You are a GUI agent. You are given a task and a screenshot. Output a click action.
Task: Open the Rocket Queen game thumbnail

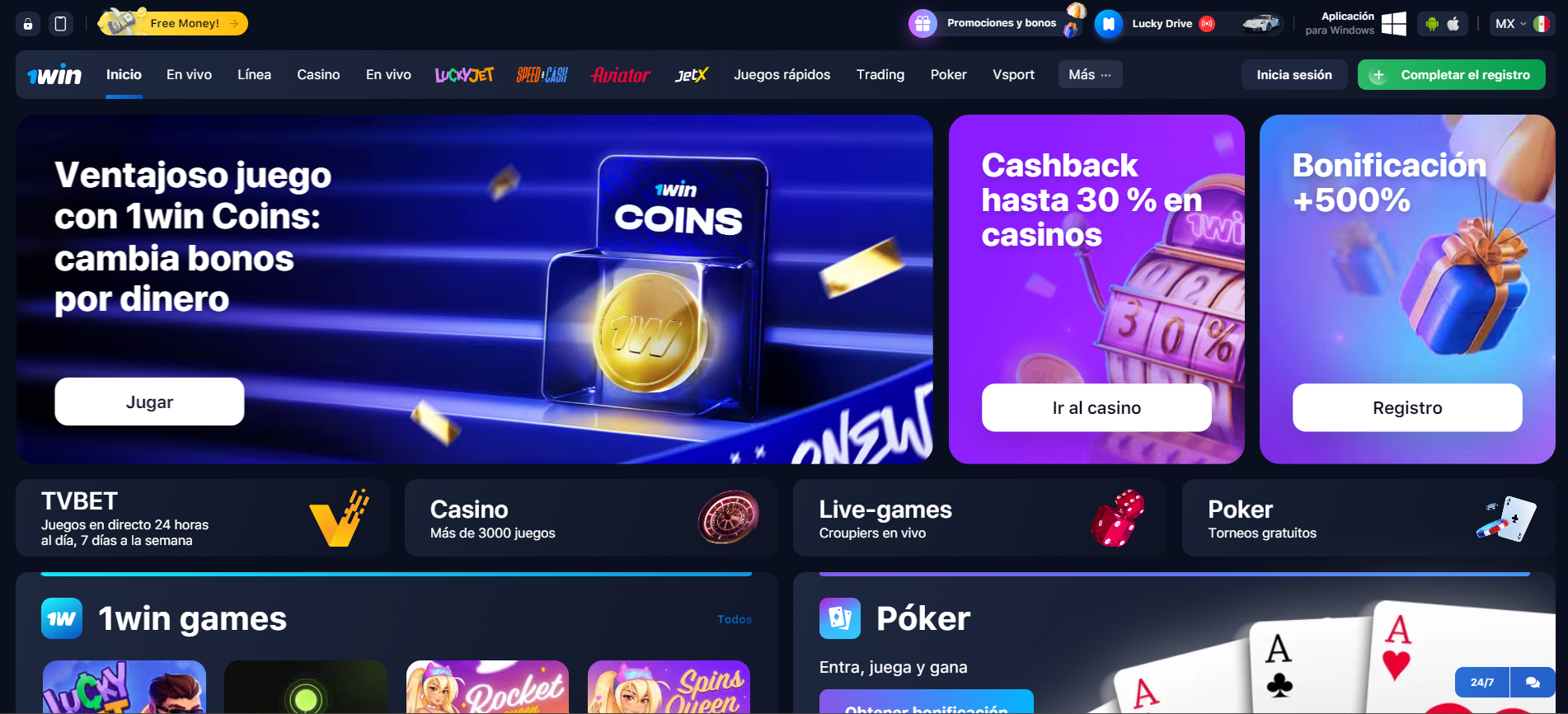pos(487,687)
